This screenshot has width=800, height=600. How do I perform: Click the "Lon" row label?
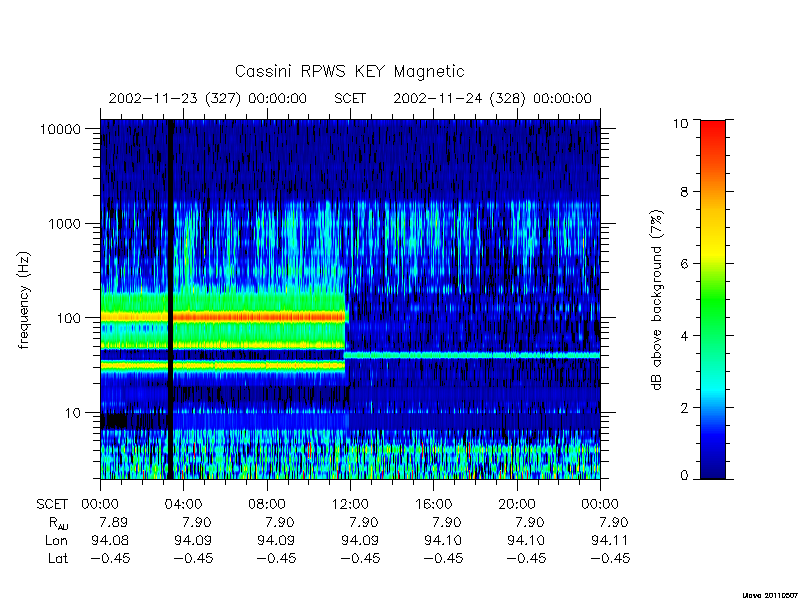[56, 540]
